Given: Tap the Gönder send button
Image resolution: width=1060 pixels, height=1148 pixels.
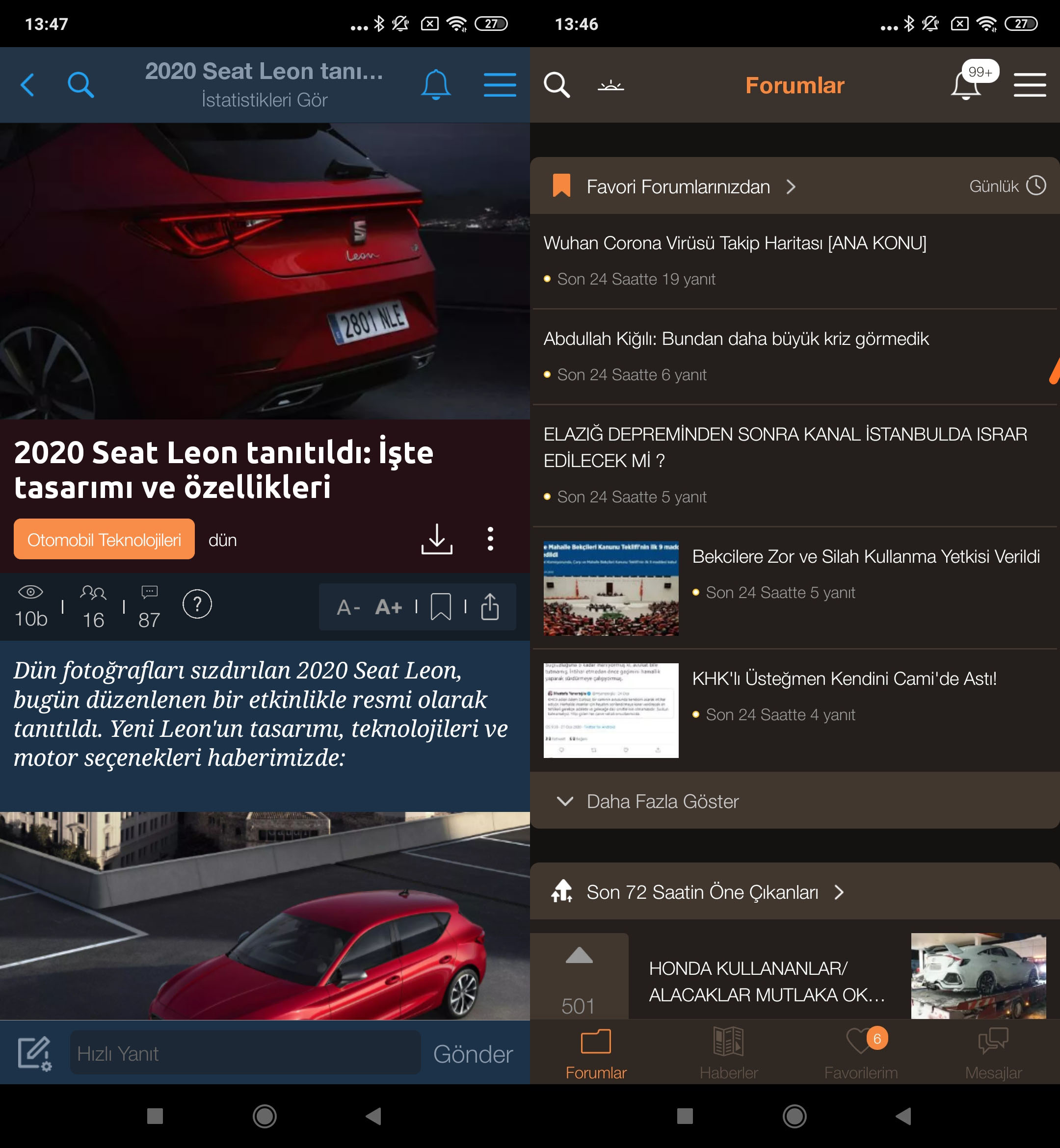Looking at the screenshot, I should click(x=473, y=1054).
